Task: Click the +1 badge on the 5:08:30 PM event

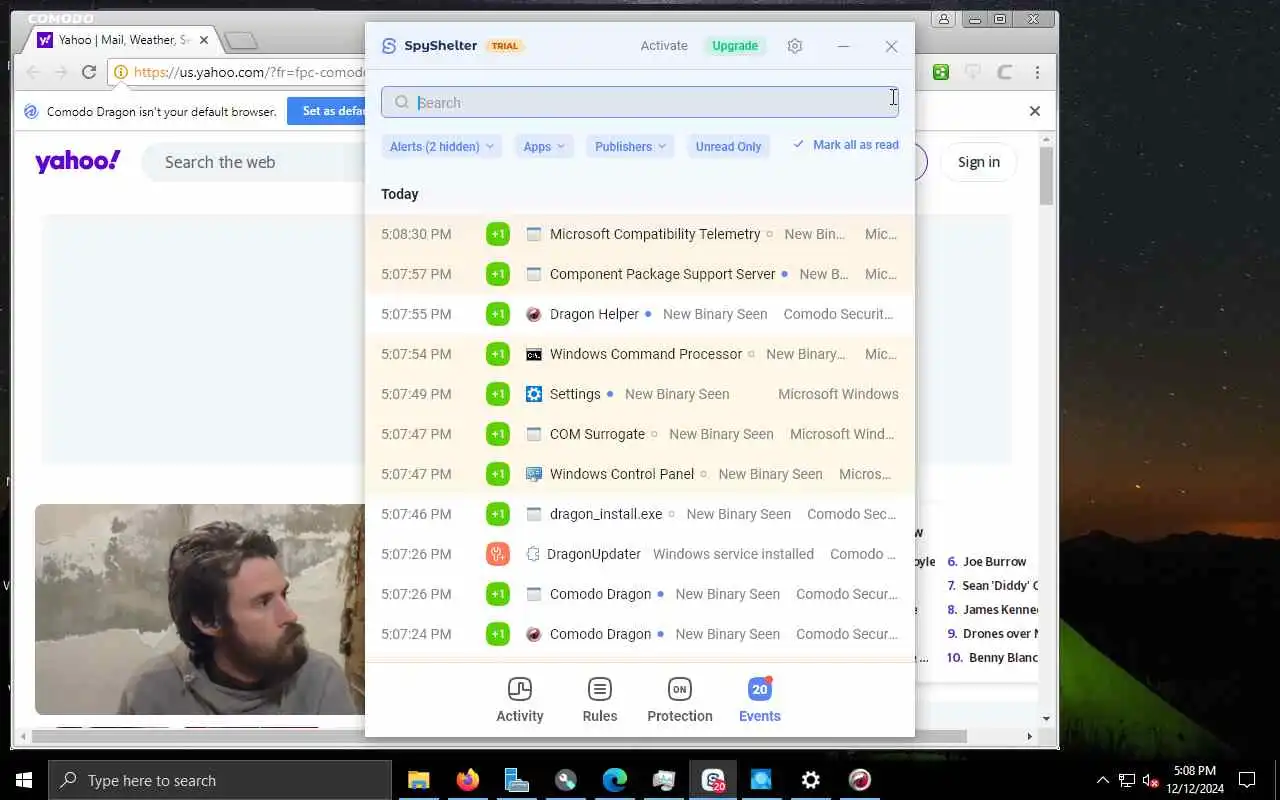Action: click(x=498, y=234)
